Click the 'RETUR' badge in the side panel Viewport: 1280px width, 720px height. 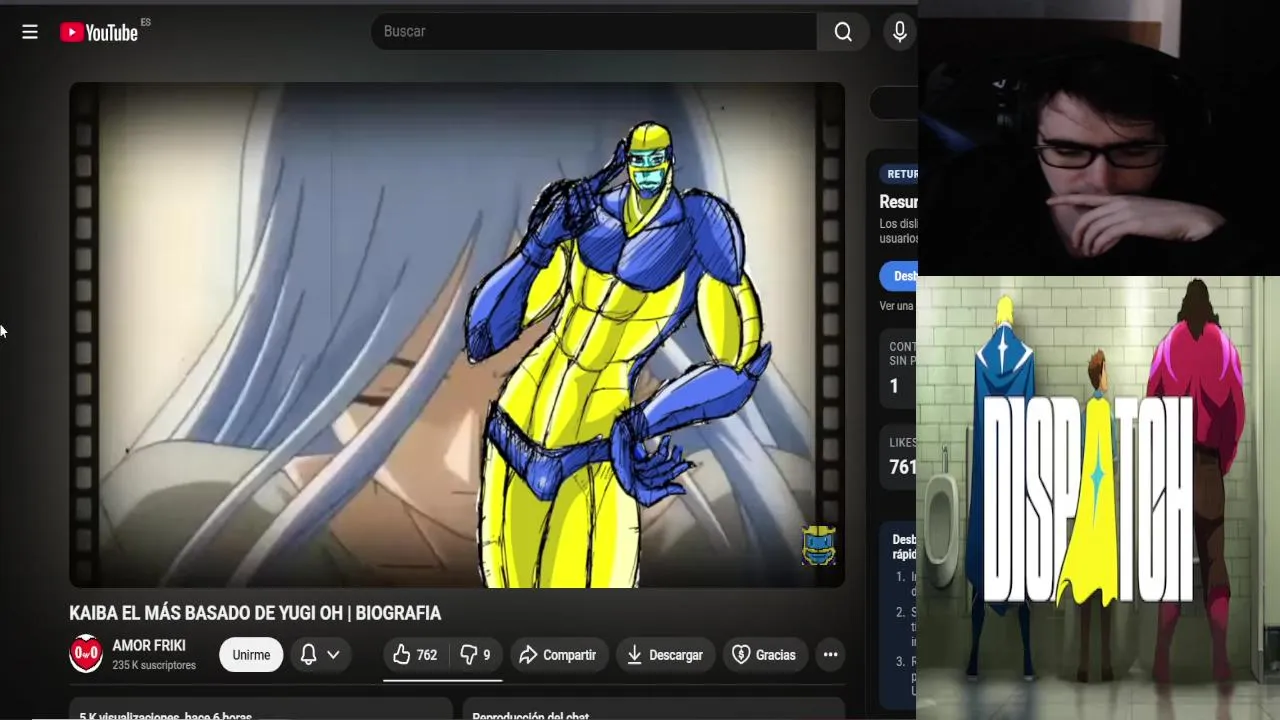[x=899, y=174]
